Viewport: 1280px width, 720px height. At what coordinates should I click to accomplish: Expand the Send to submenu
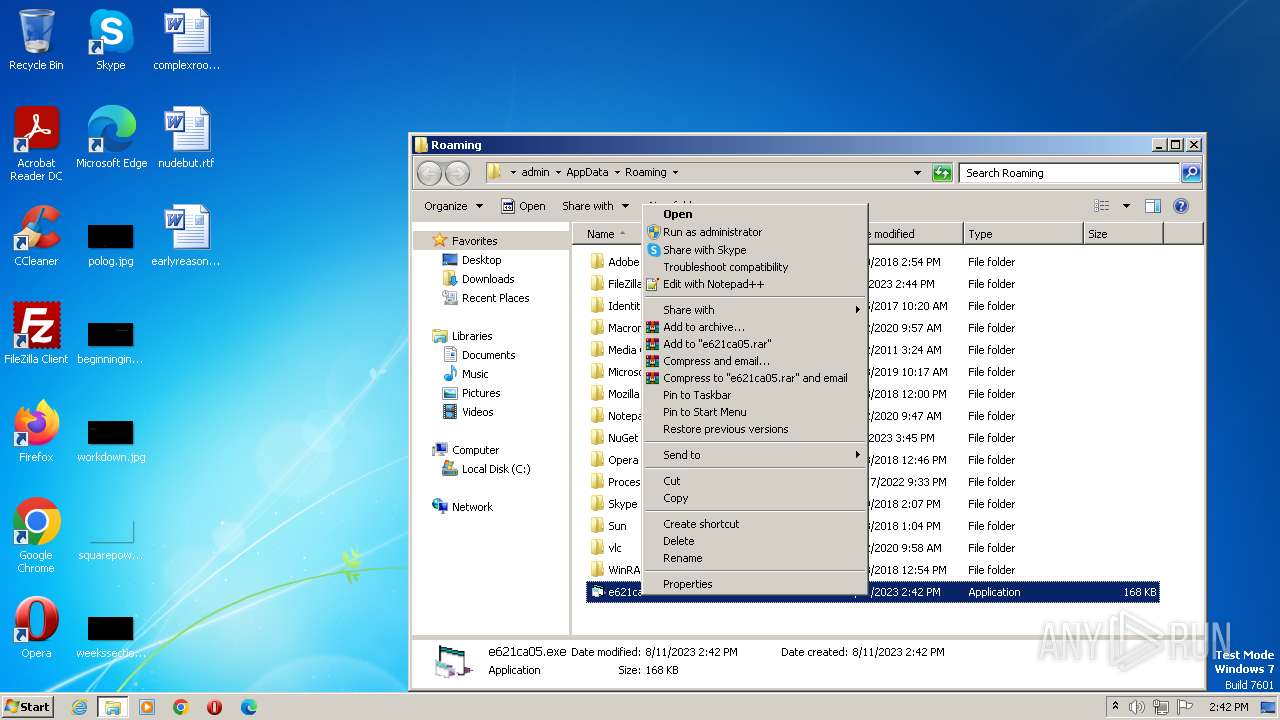(754, 455)
